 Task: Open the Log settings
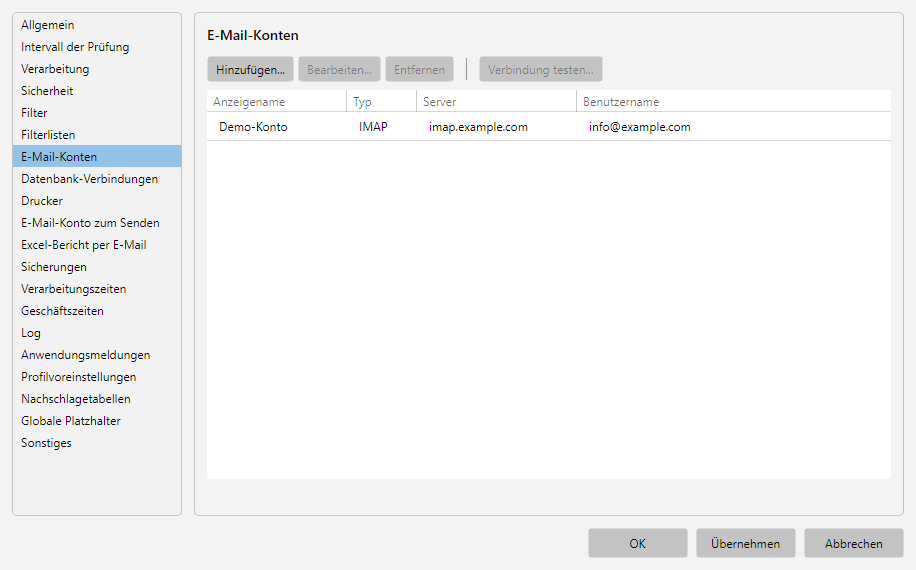(97, 333)
